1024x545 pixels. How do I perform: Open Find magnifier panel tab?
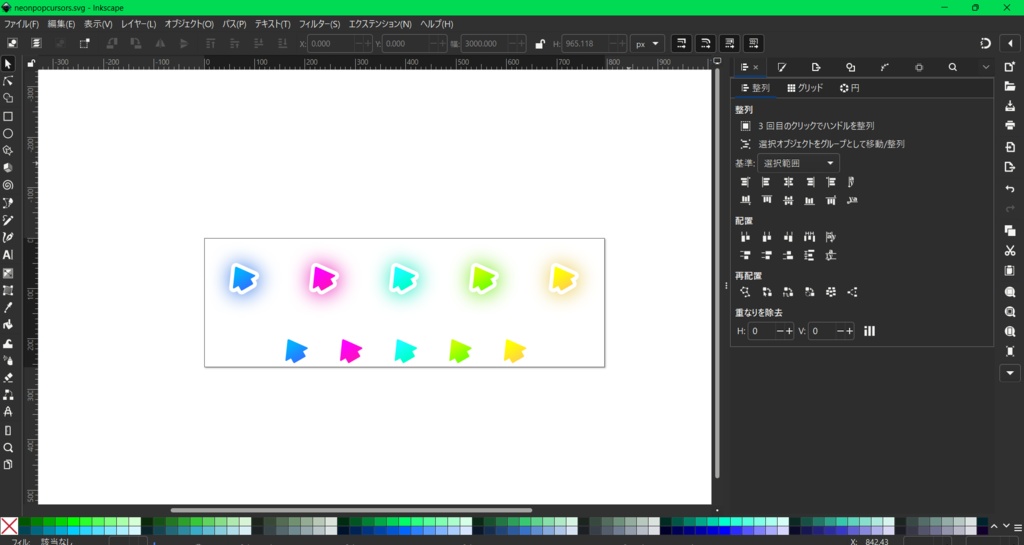[x=953, y=67]
